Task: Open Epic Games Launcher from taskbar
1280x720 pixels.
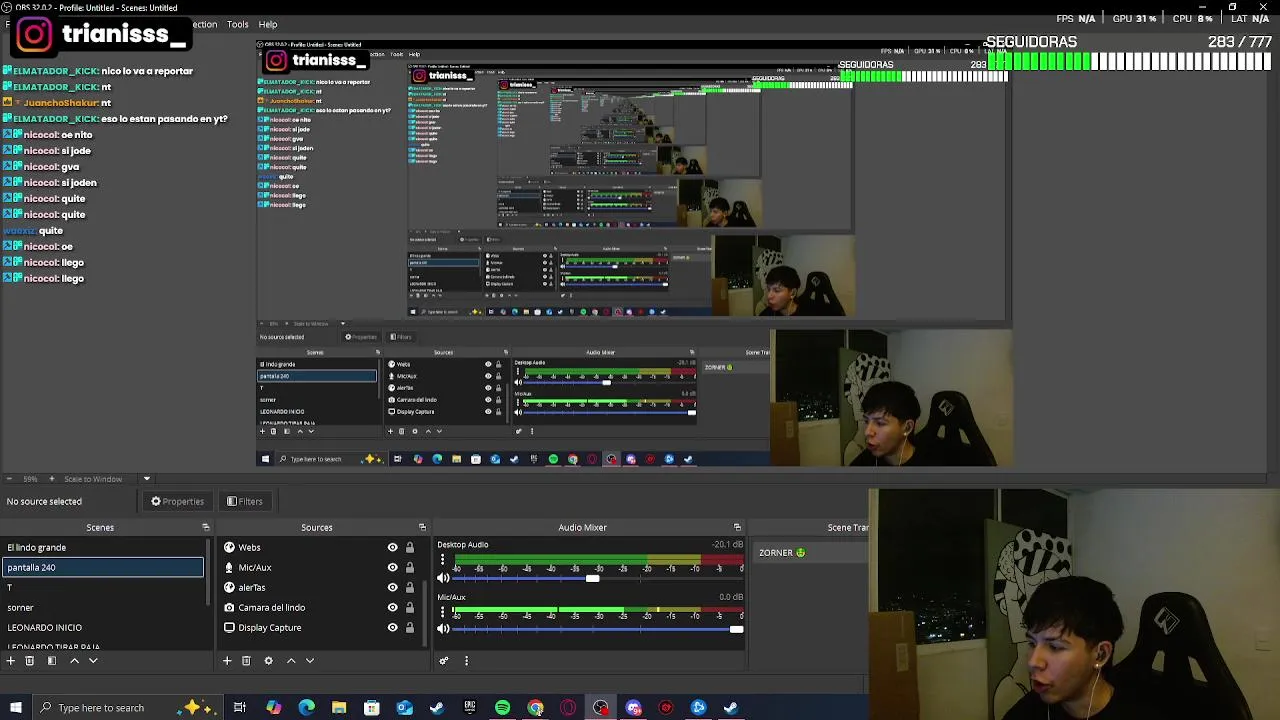Action: click(469, 708)
